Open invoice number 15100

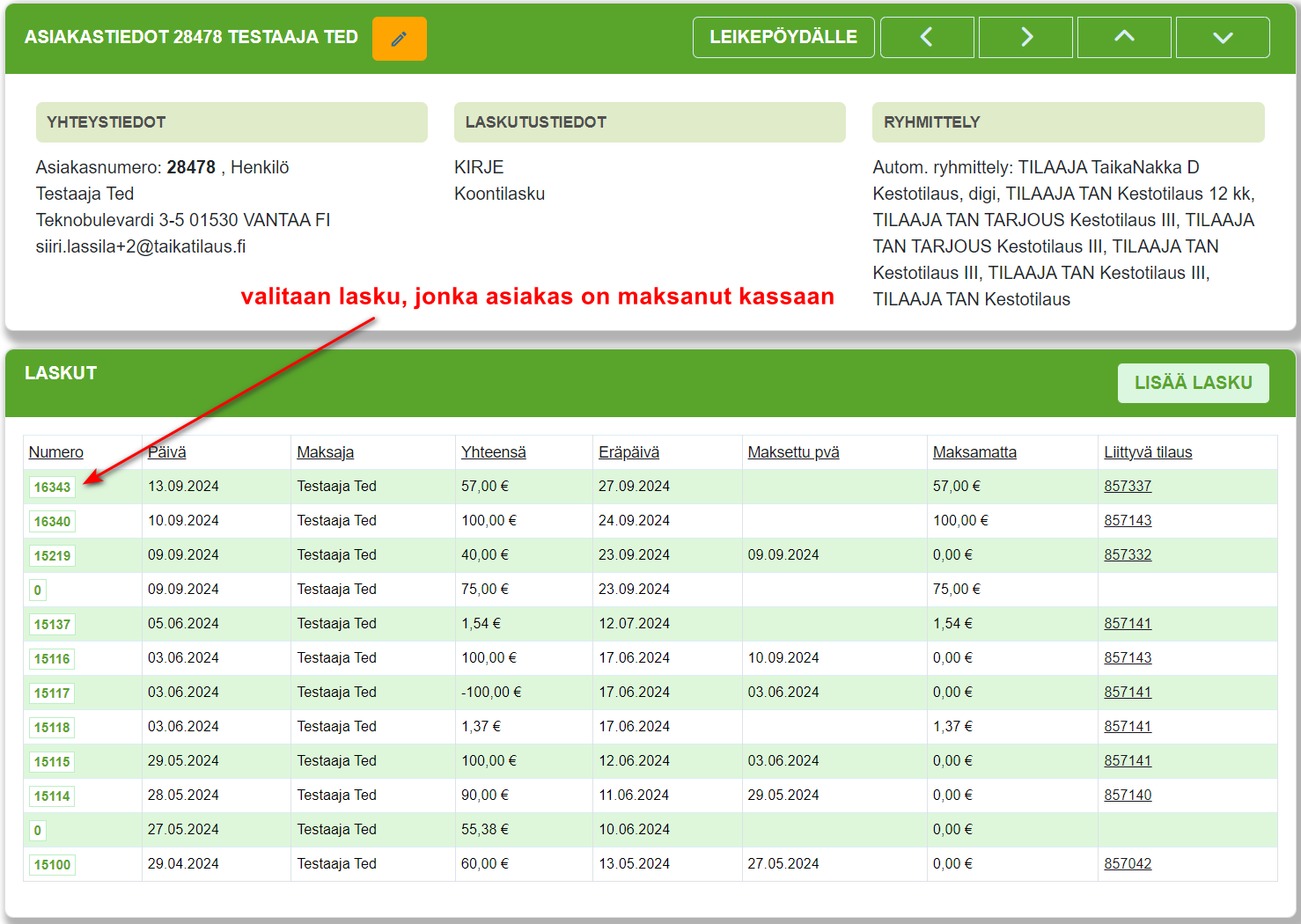pyautogui.click(x=52, y=864)
